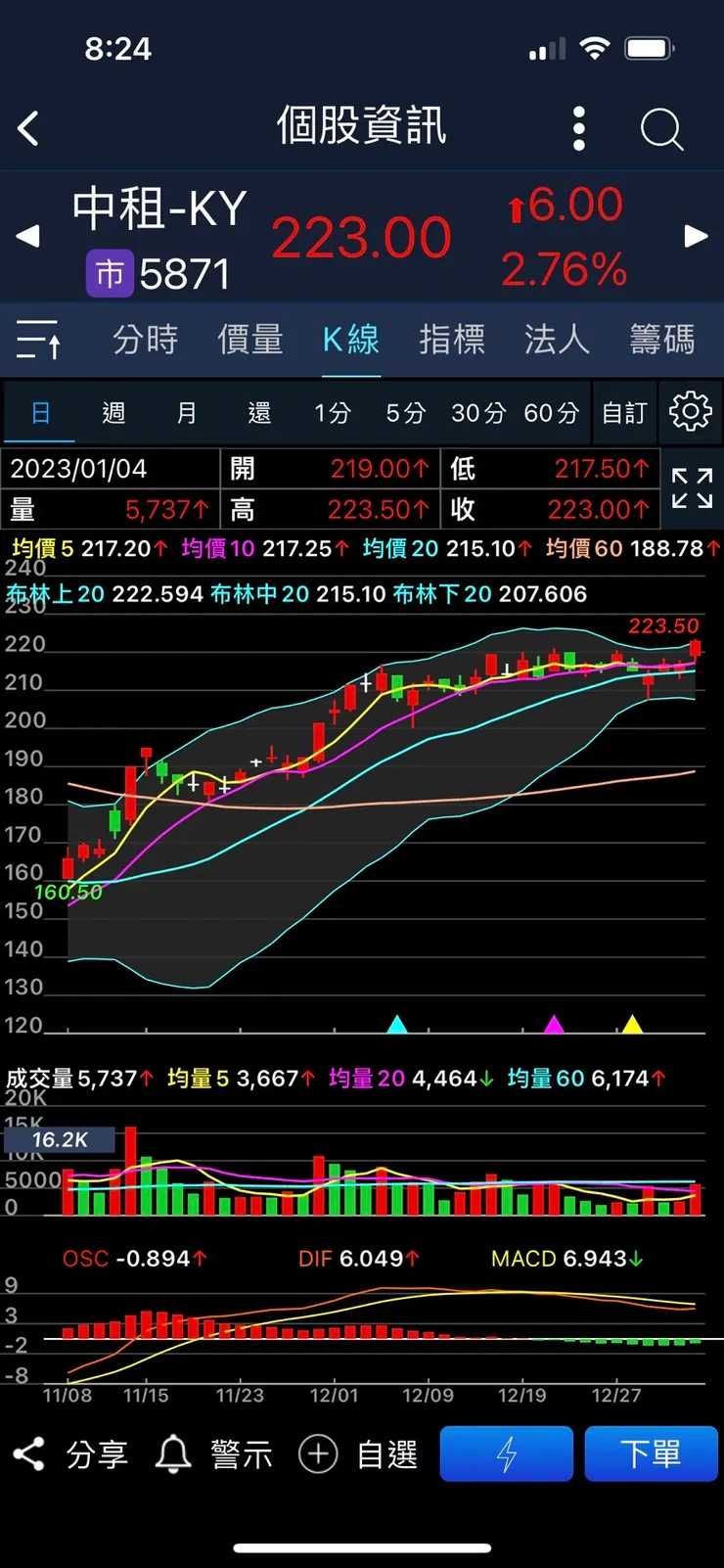
Task: Tap the date 2023/01/04
Action: coord(78,469)
